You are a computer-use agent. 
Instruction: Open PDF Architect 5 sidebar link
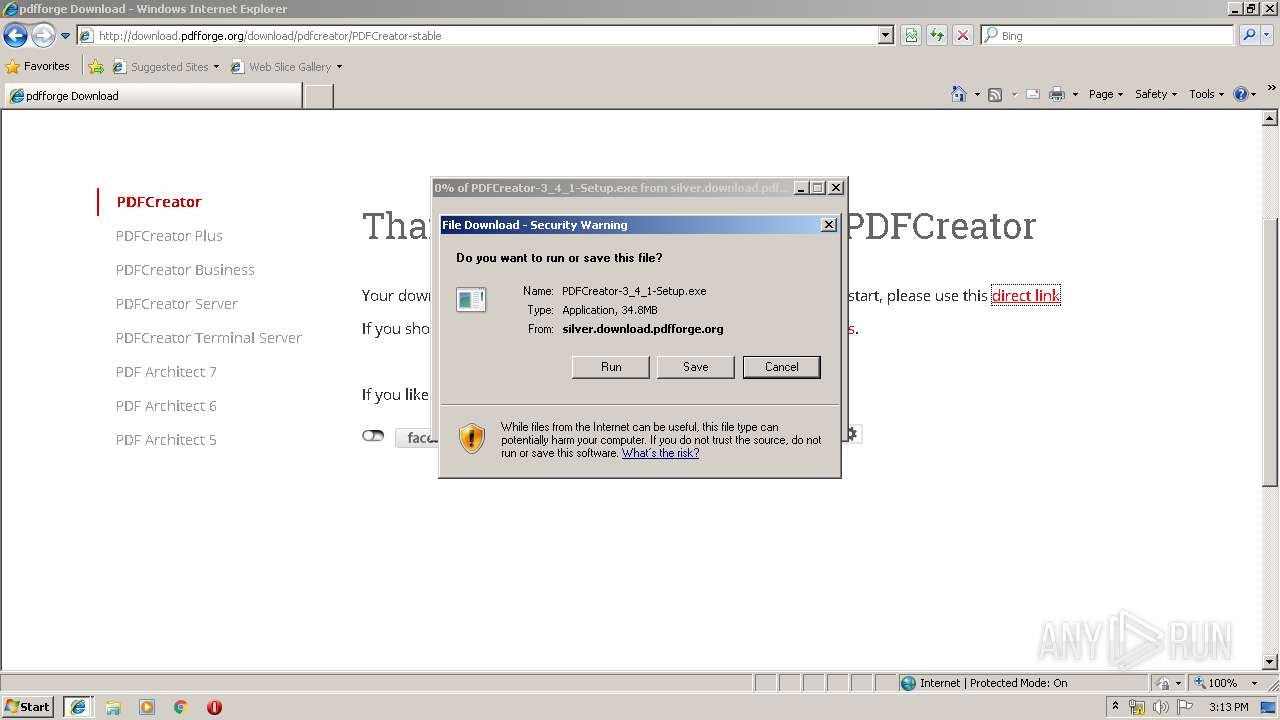coord(166,440)
